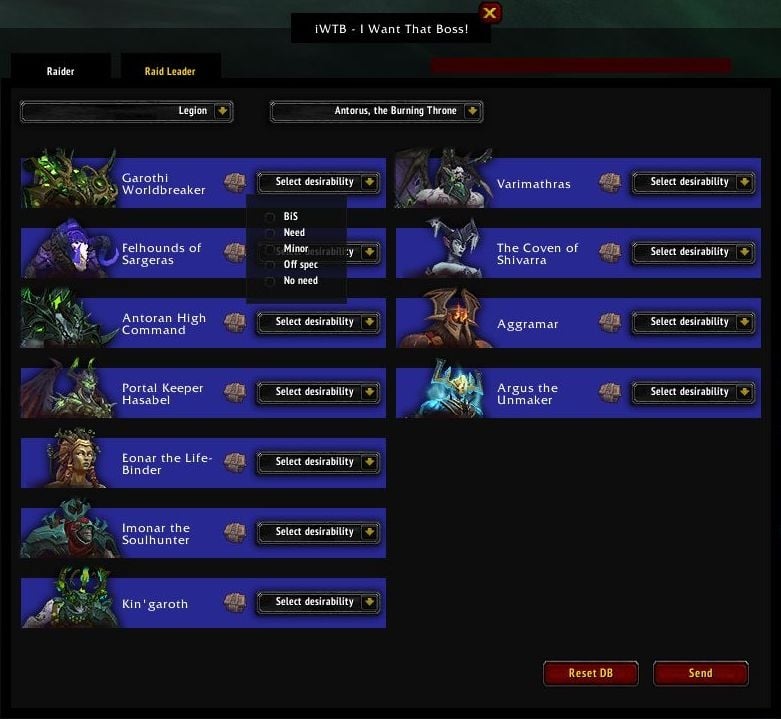Open the loot icon for Eonar the Life-Binder
Image resolution: width=781 pixels, height=719 pixels.
[235, 463]
